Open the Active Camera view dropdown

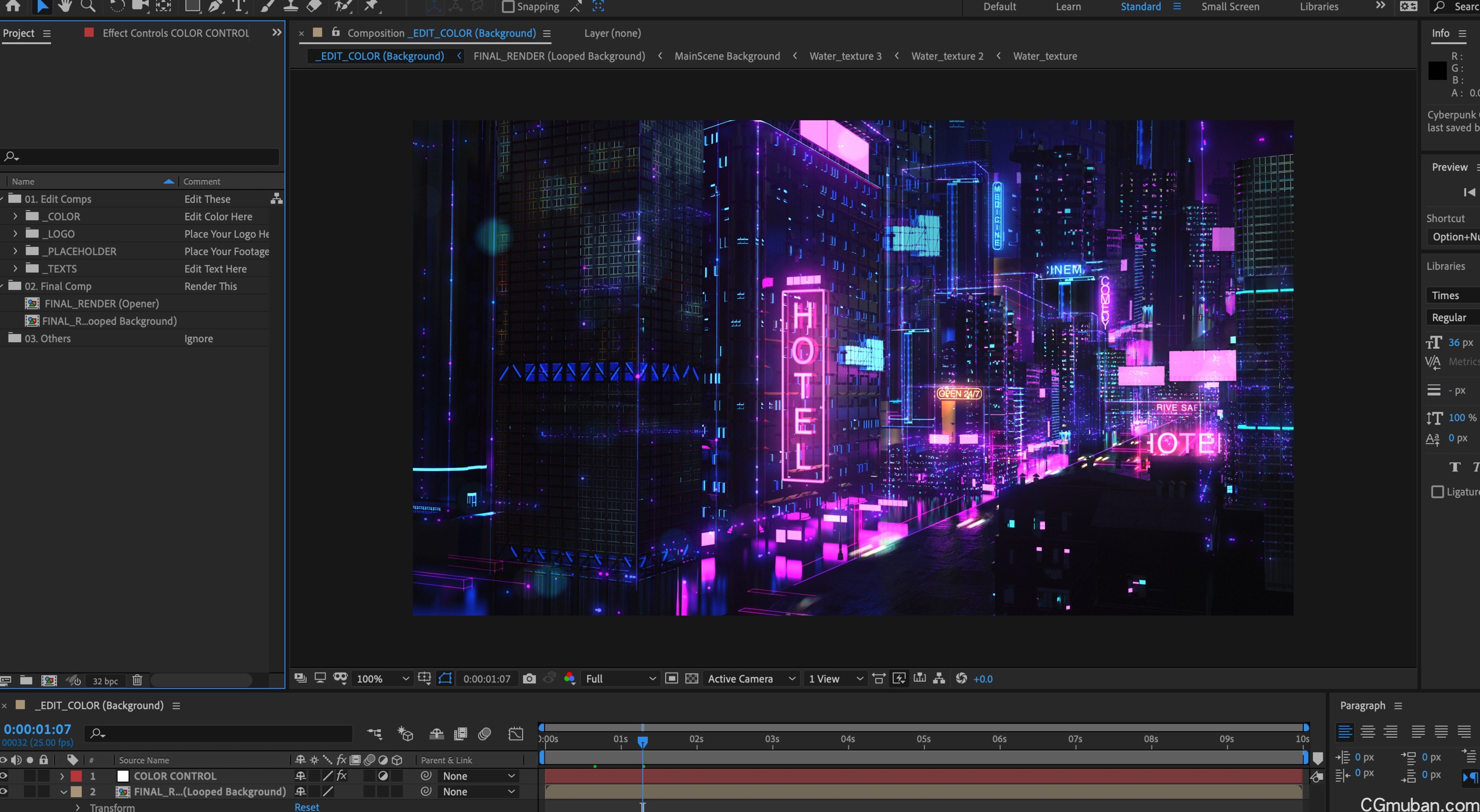(x=751, y=679)
